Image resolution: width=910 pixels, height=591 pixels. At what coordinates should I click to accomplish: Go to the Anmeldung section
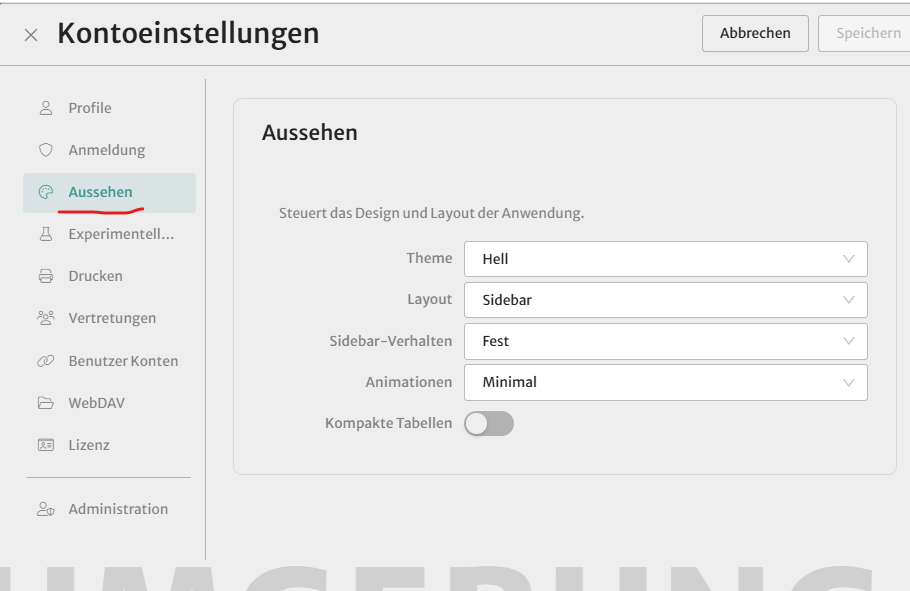[110, 150]
